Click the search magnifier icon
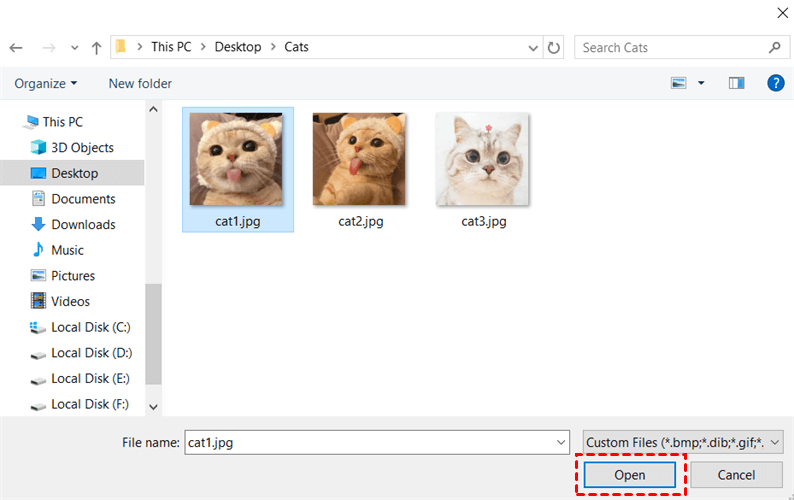Screen dimensions: 794x500 click(774, 48)
